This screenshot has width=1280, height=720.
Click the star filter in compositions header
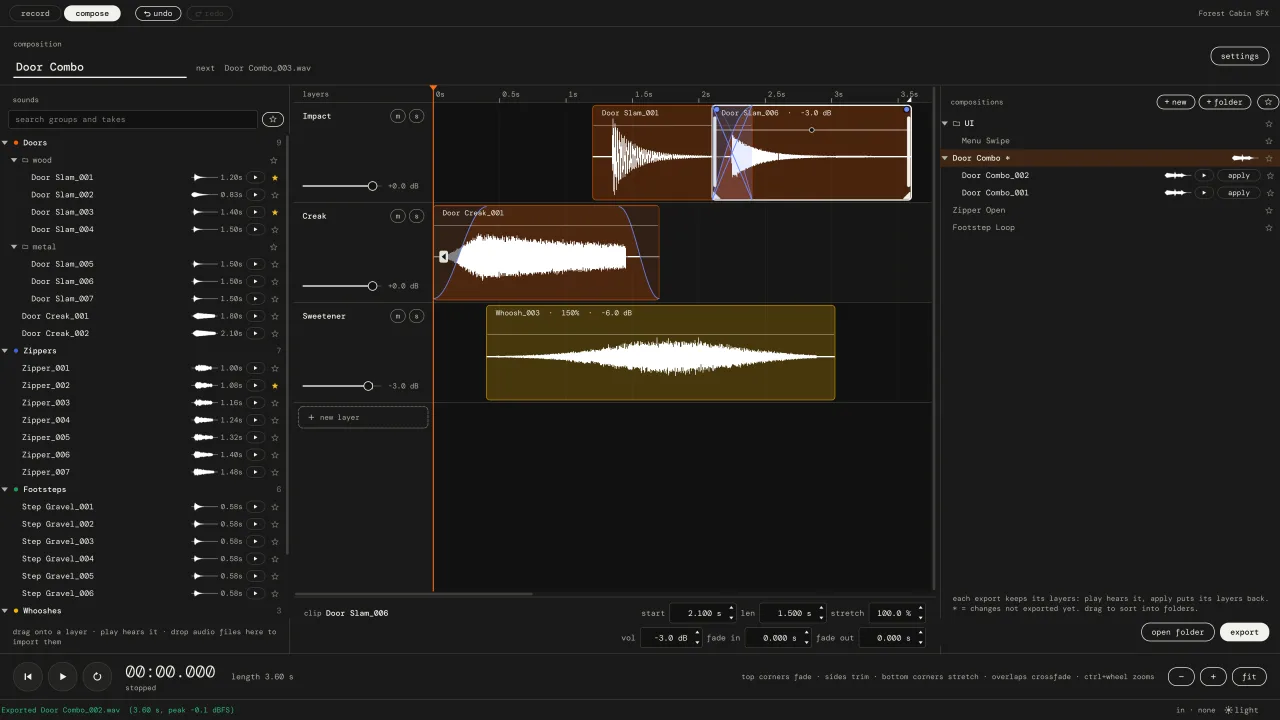tap(1267, 102)
